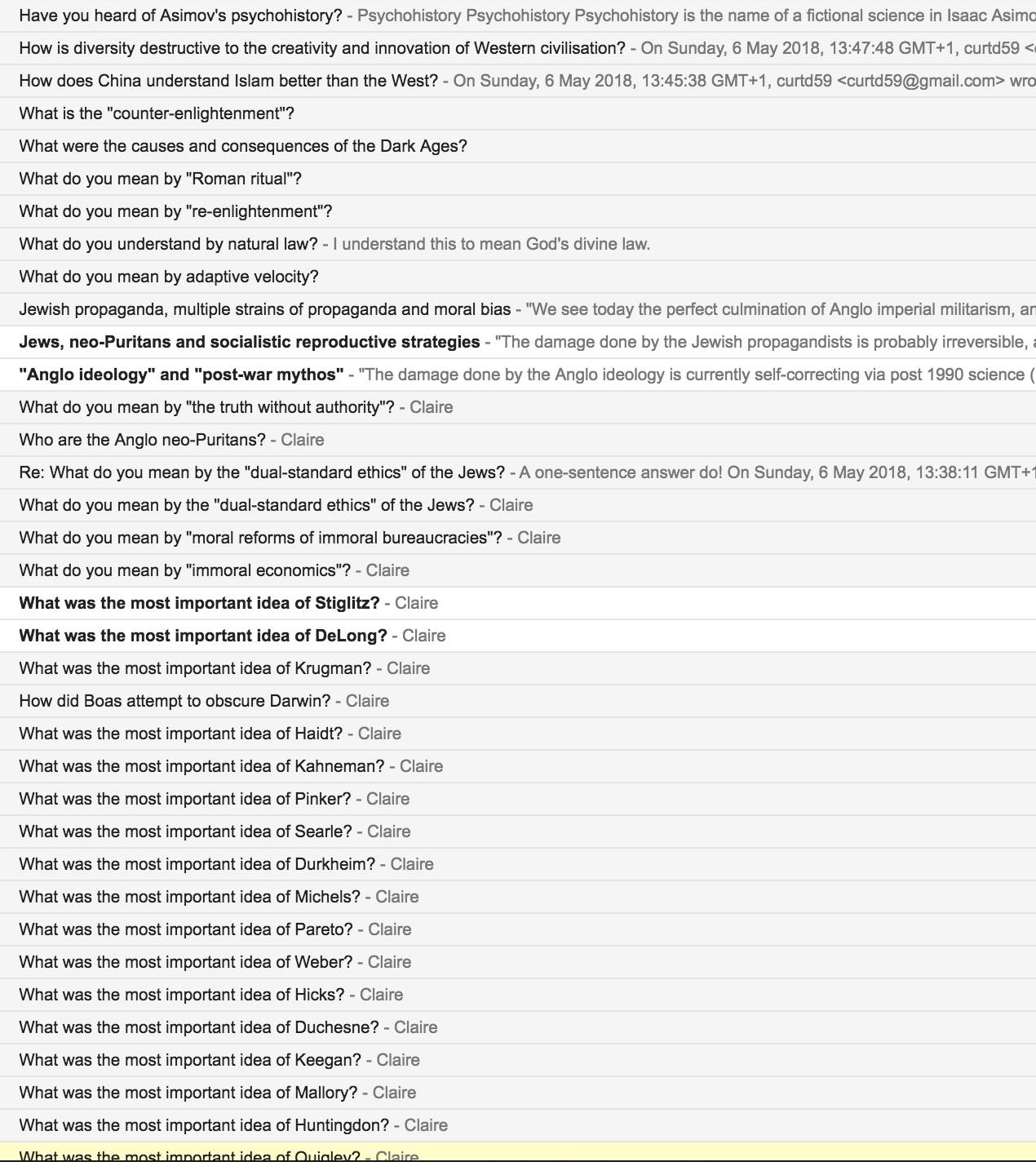Open the "immoral economics" email

click(x=185, y=570)
